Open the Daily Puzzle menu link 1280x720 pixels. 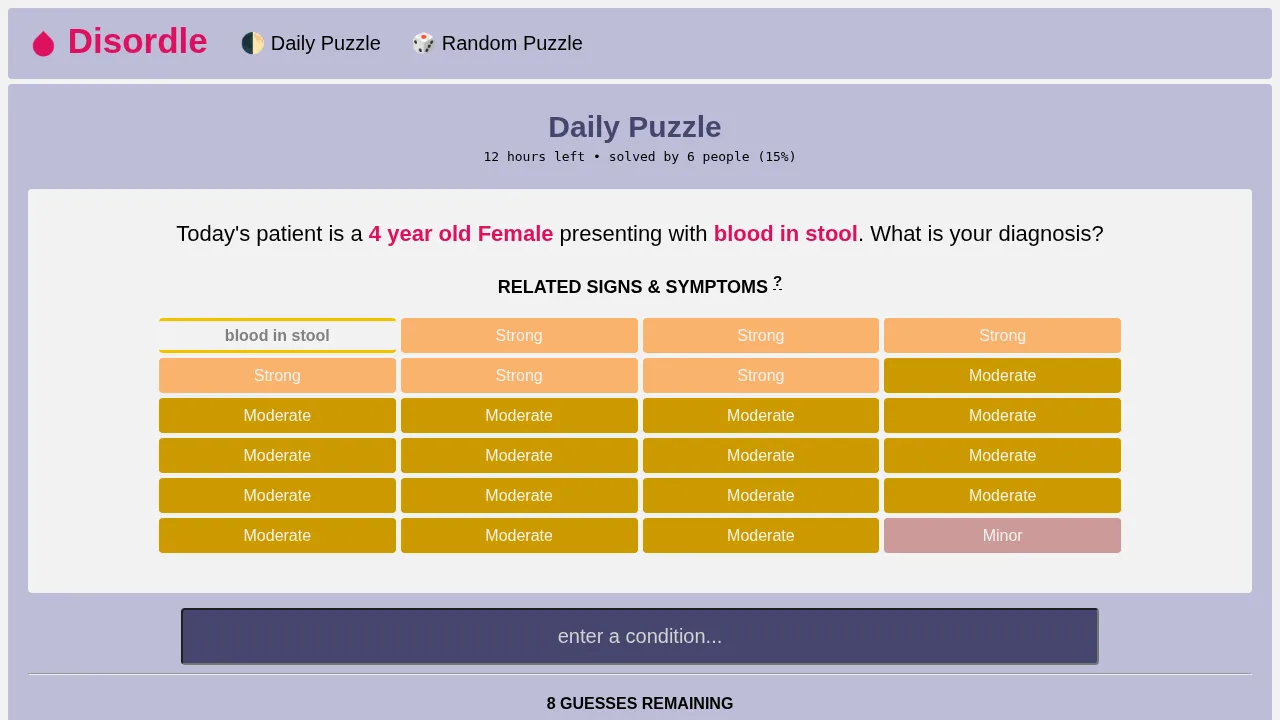(325, 43)
